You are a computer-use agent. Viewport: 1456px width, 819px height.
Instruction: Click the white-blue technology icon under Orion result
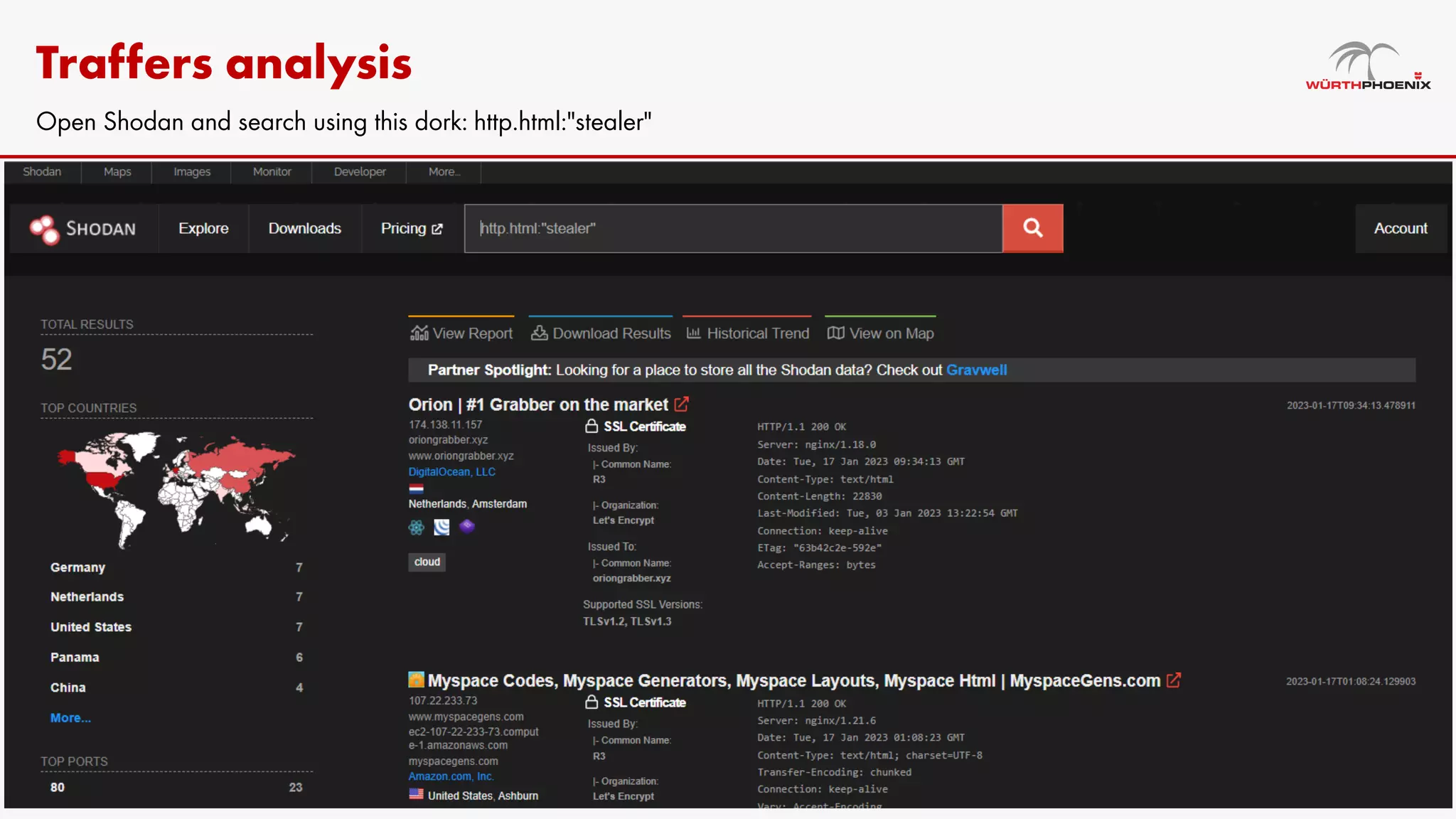click(x=441, y=527)
